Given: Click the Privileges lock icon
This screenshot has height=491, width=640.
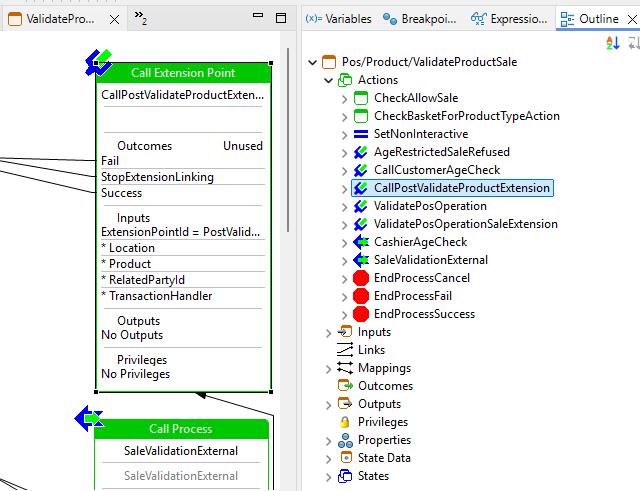Looking at the screenshot, I should tap(345, 422).
